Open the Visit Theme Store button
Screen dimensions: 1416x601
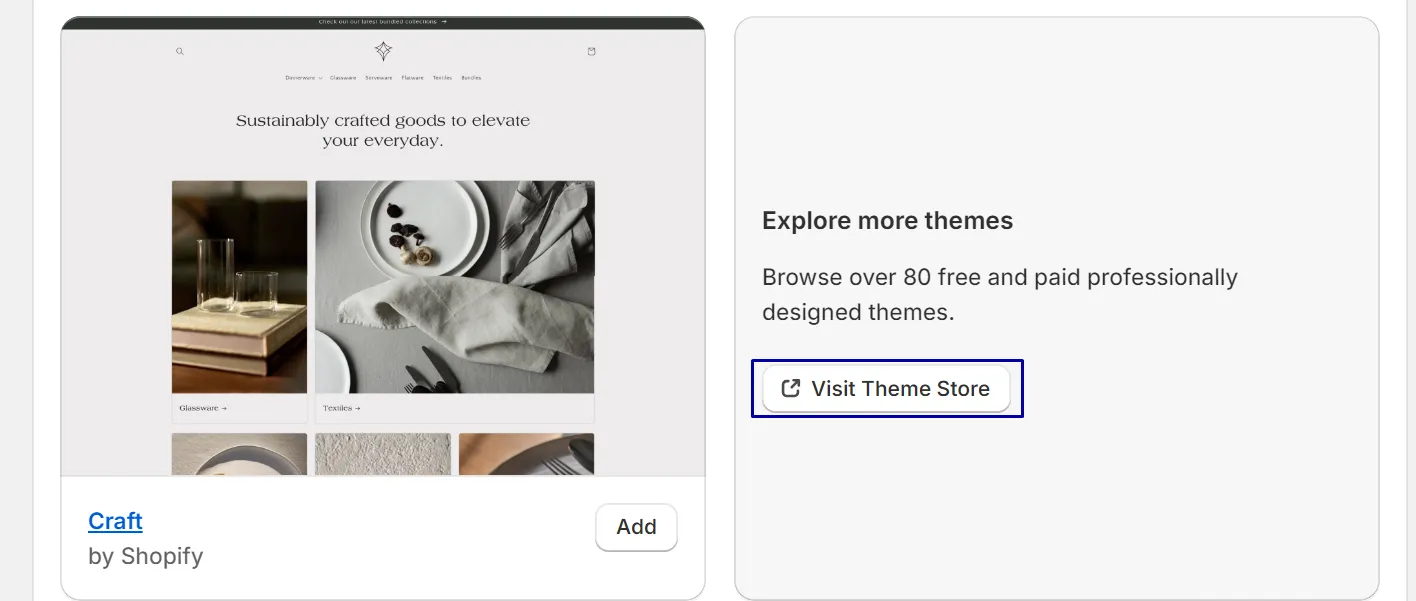click(886, 388)
